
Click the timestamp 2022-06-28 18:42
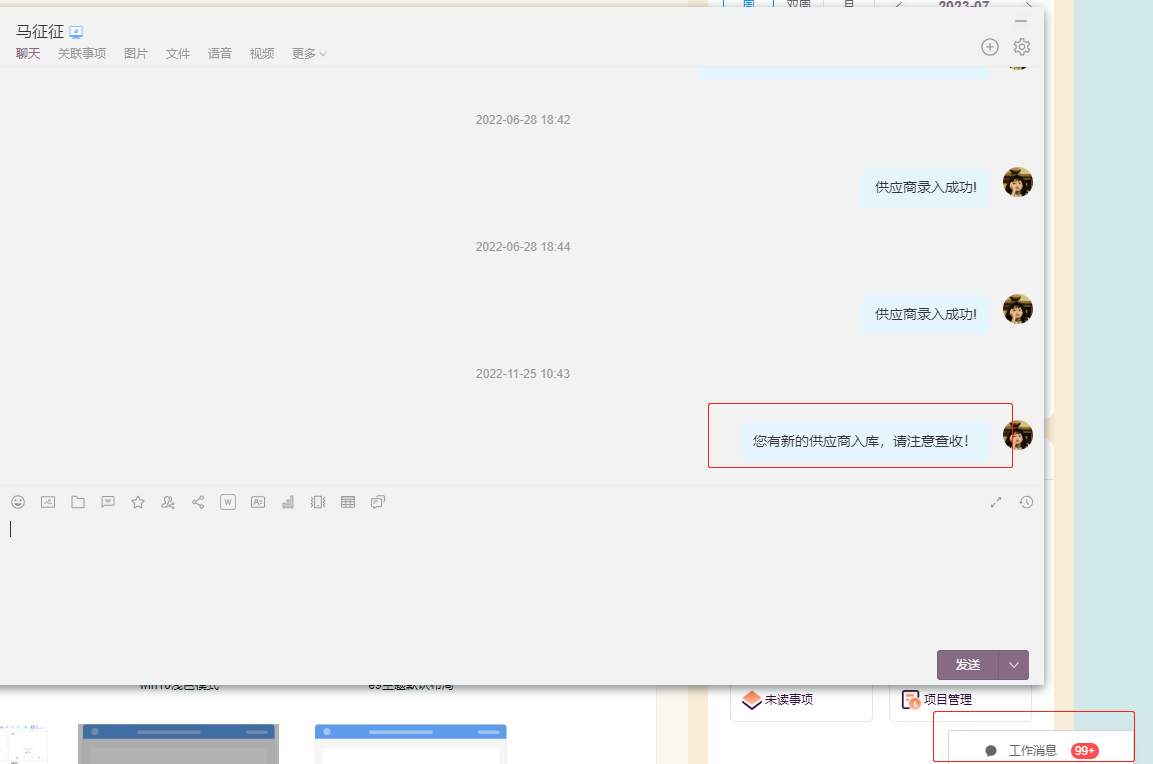point(523,120)
